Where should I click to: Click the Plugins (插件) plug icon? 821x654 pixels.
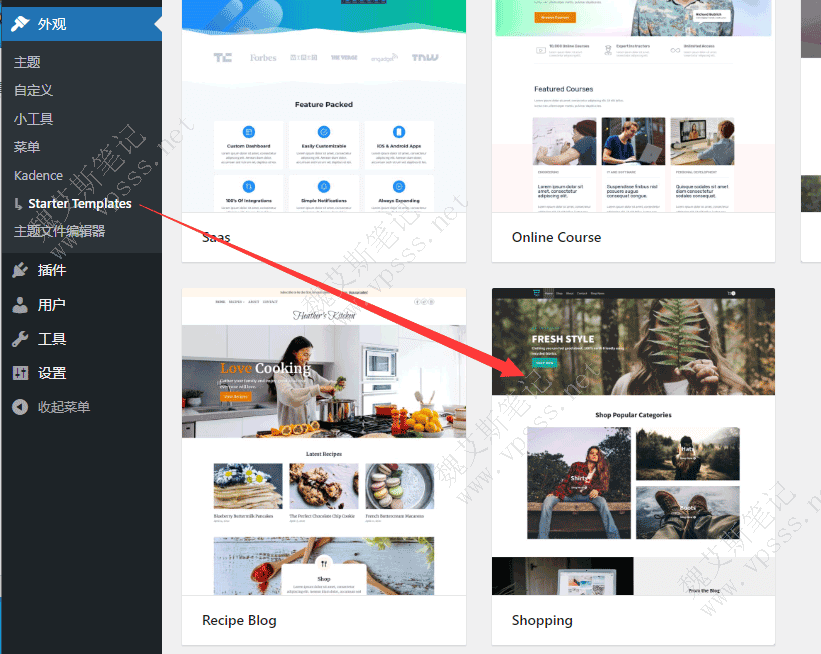pyautogui.click(x=20, y=270)
